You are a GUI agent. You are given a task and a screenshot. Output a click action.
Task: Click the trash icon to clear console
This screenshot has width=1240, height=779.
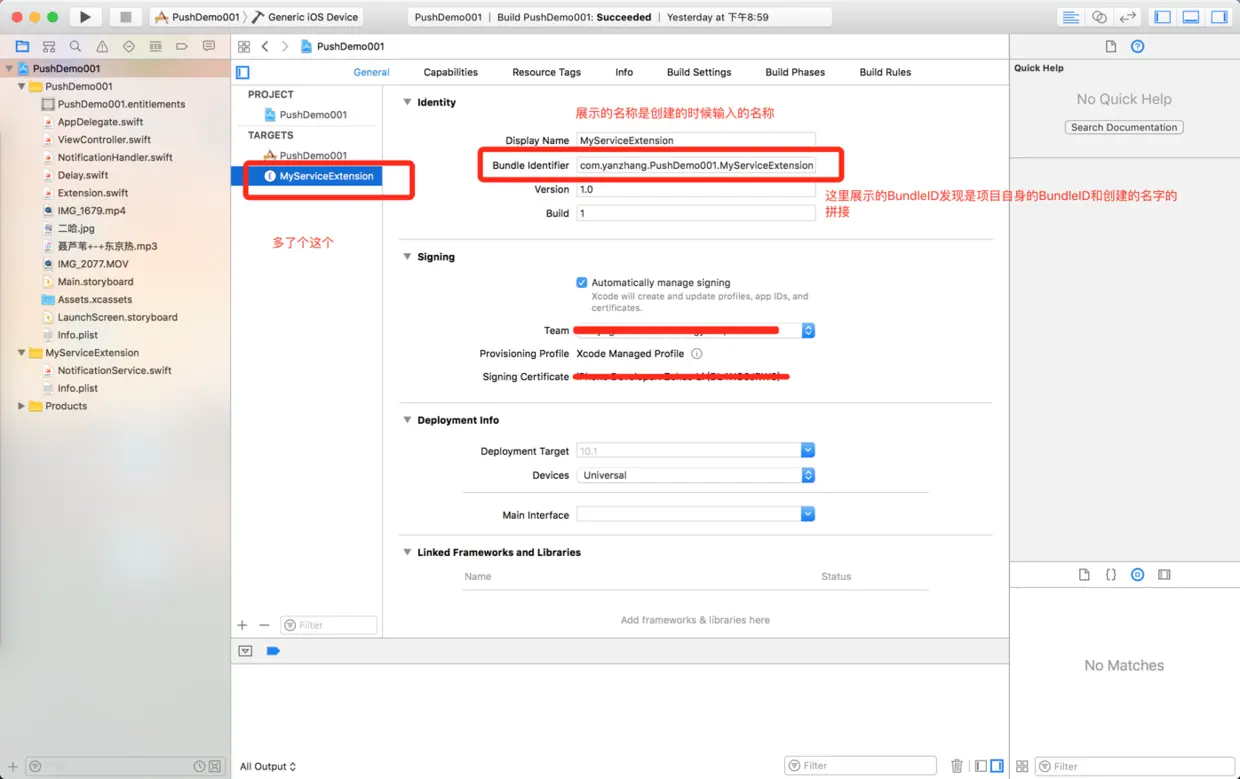957,766
